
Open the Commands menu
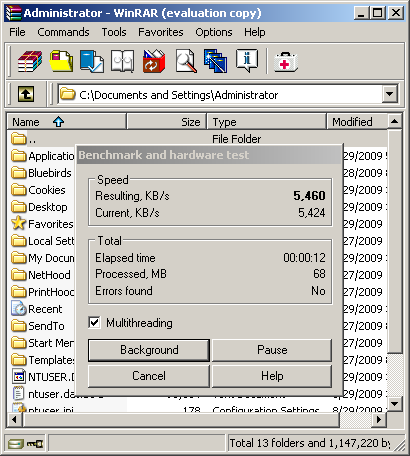tap(63, 32)
